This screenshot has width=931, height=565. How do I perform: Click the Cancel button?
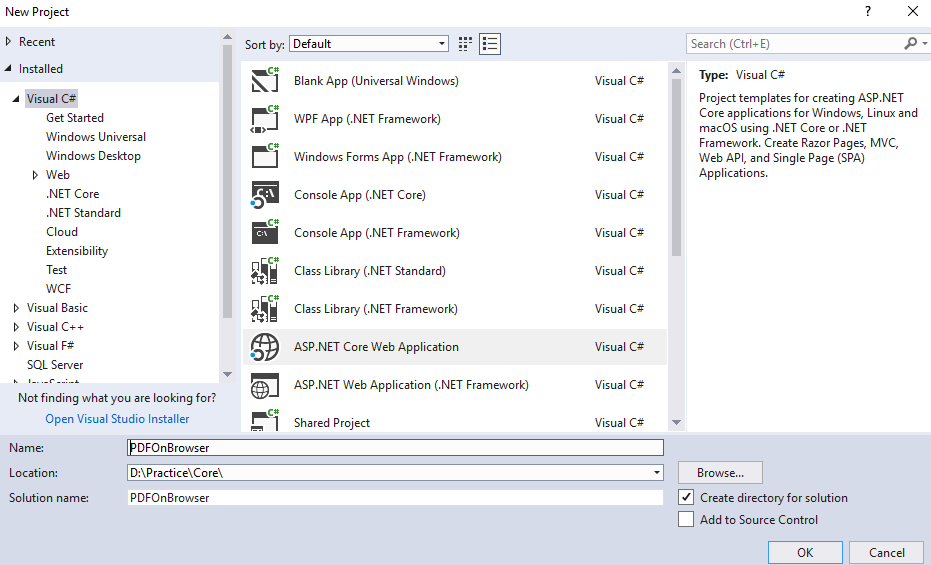tap(886, 553)
